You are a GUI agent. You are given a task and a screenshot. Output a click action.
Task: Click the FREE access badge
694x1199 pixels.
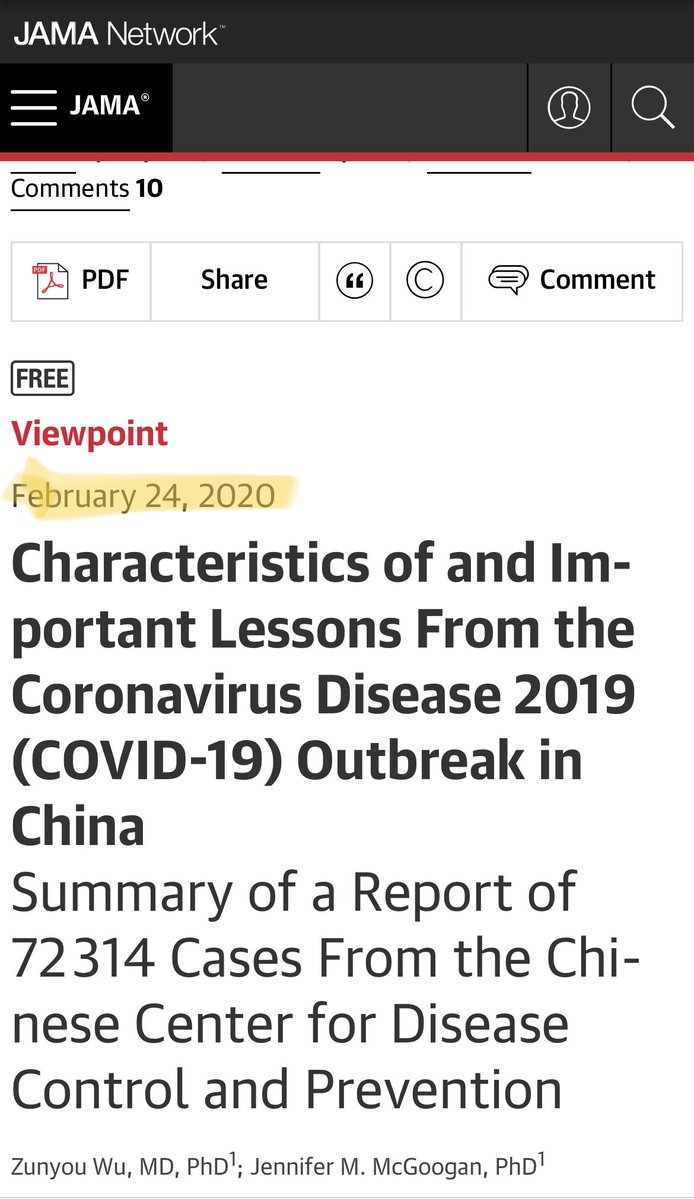pos(42,379)
